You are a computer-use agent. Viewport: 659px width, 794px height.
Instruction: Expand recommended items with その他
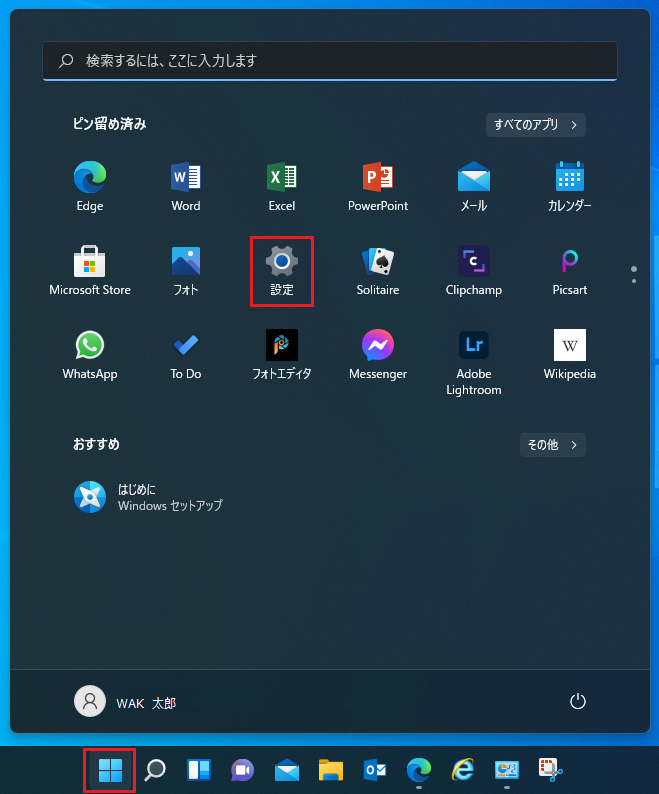point(553,445)
